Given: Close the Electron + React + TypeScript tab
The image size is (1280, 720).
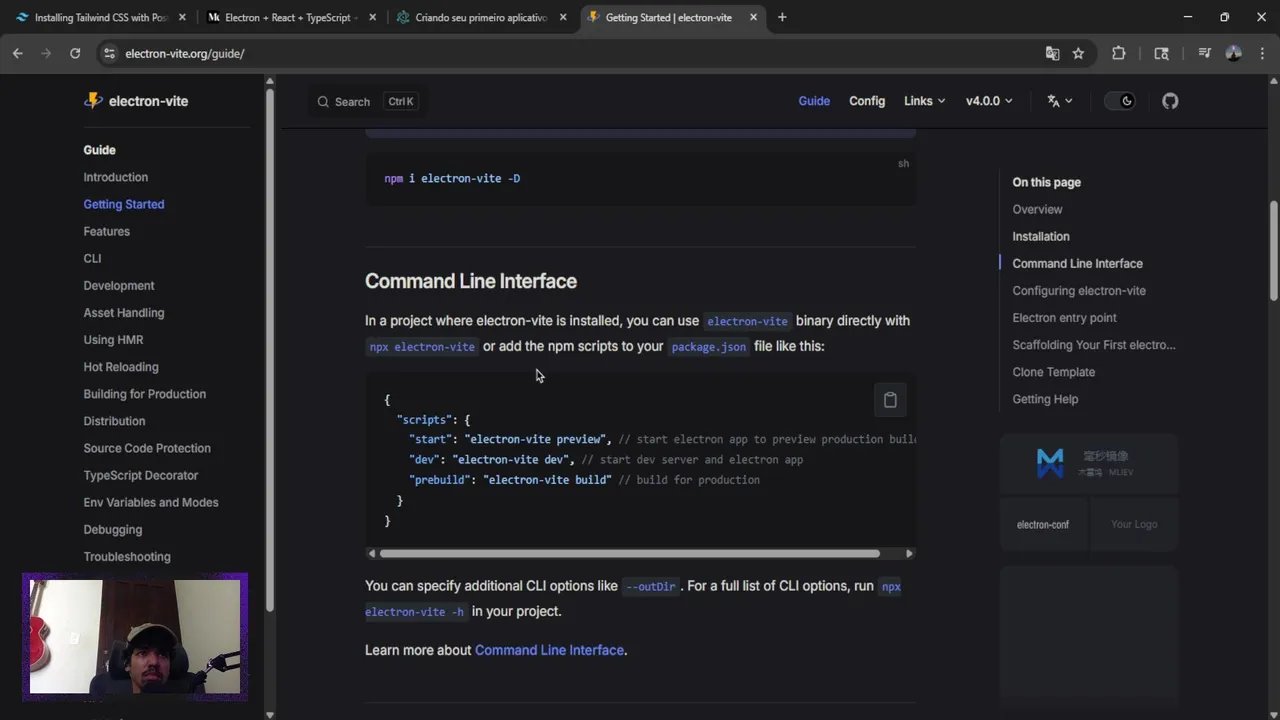Looking at the screenshot, I should [372, 17].
